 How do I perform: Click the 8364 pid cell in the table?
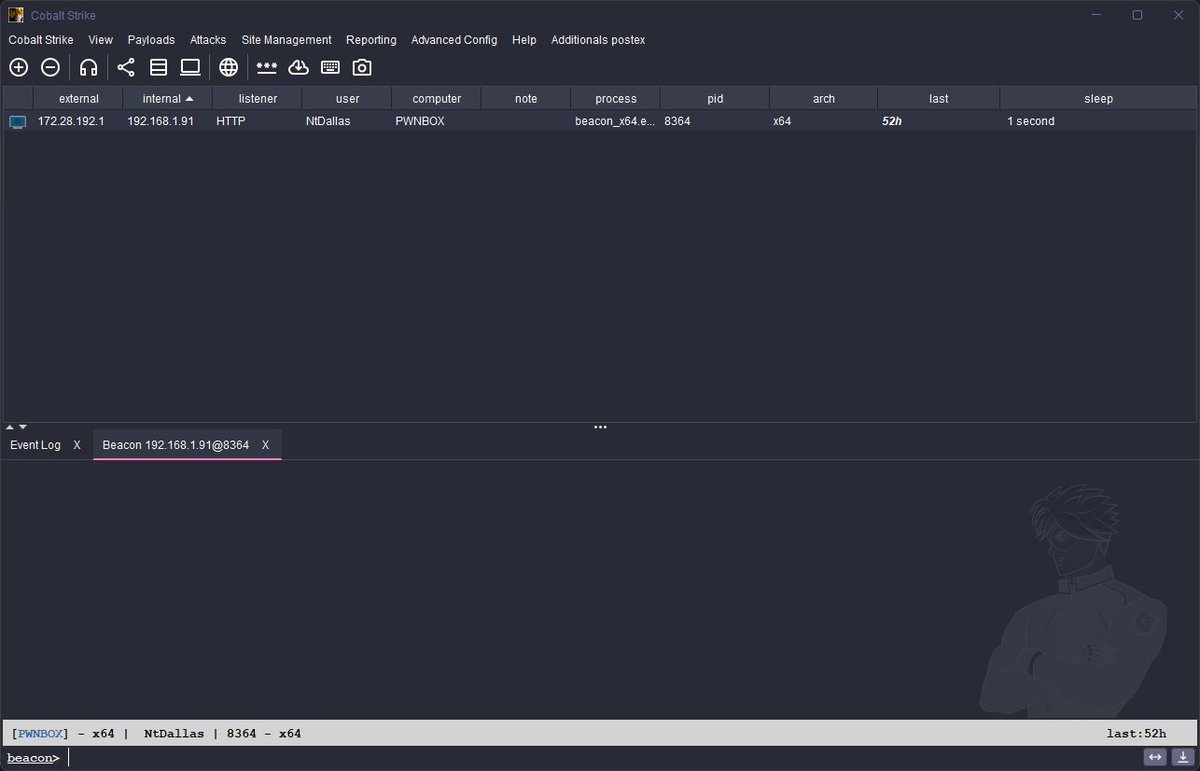click(714, 121)
